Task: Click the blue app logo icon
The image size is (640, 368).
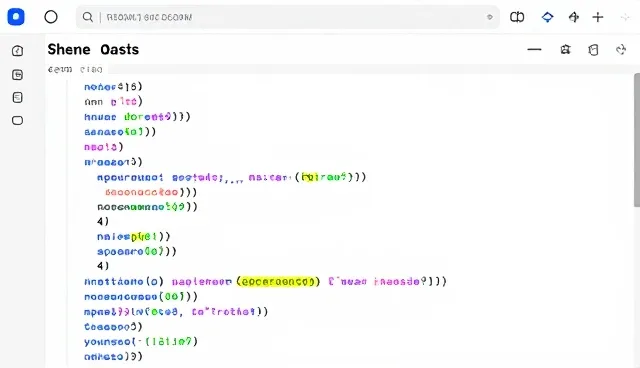Action: coord(16,17)
